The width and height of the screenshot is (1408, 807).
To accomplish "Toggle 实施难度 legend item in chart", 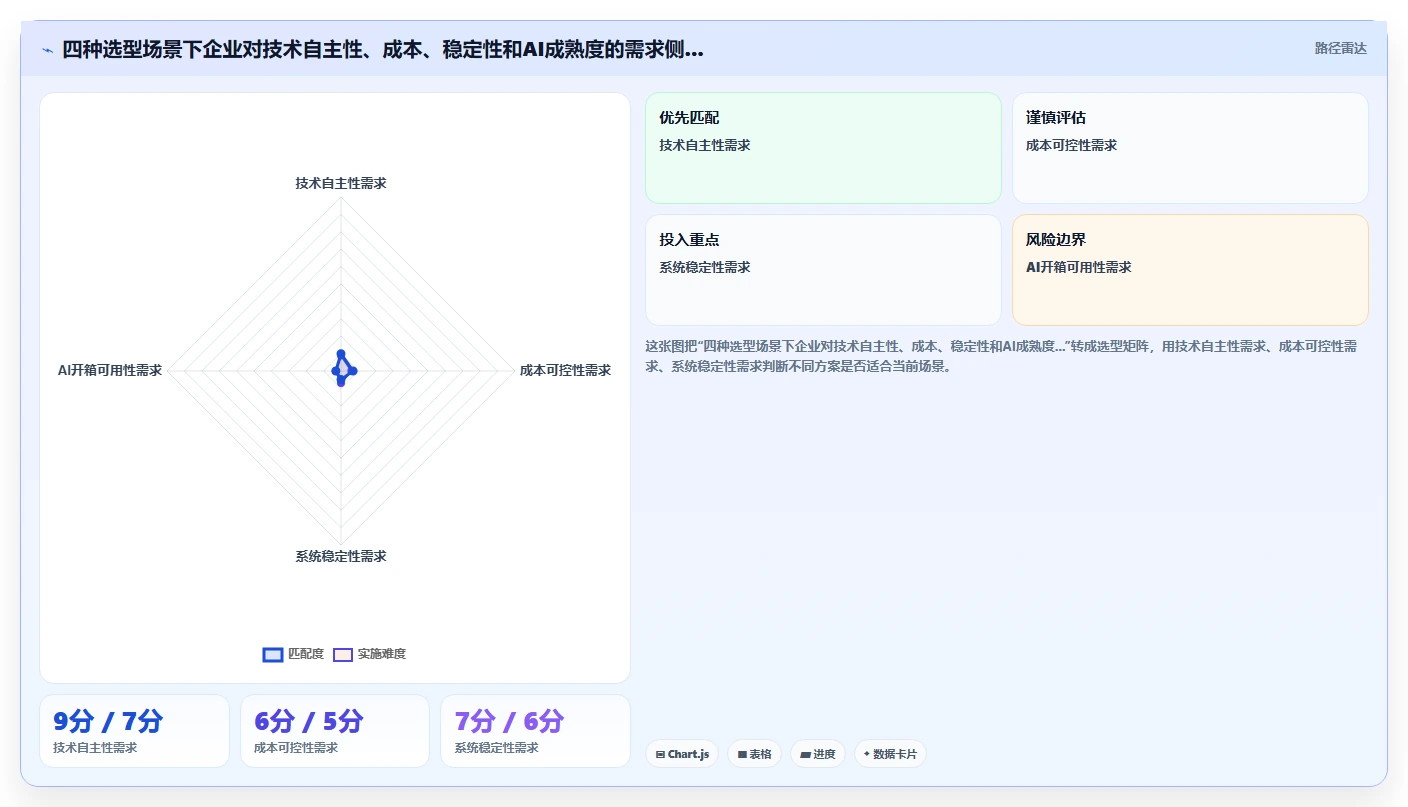I will coord(369,654).
